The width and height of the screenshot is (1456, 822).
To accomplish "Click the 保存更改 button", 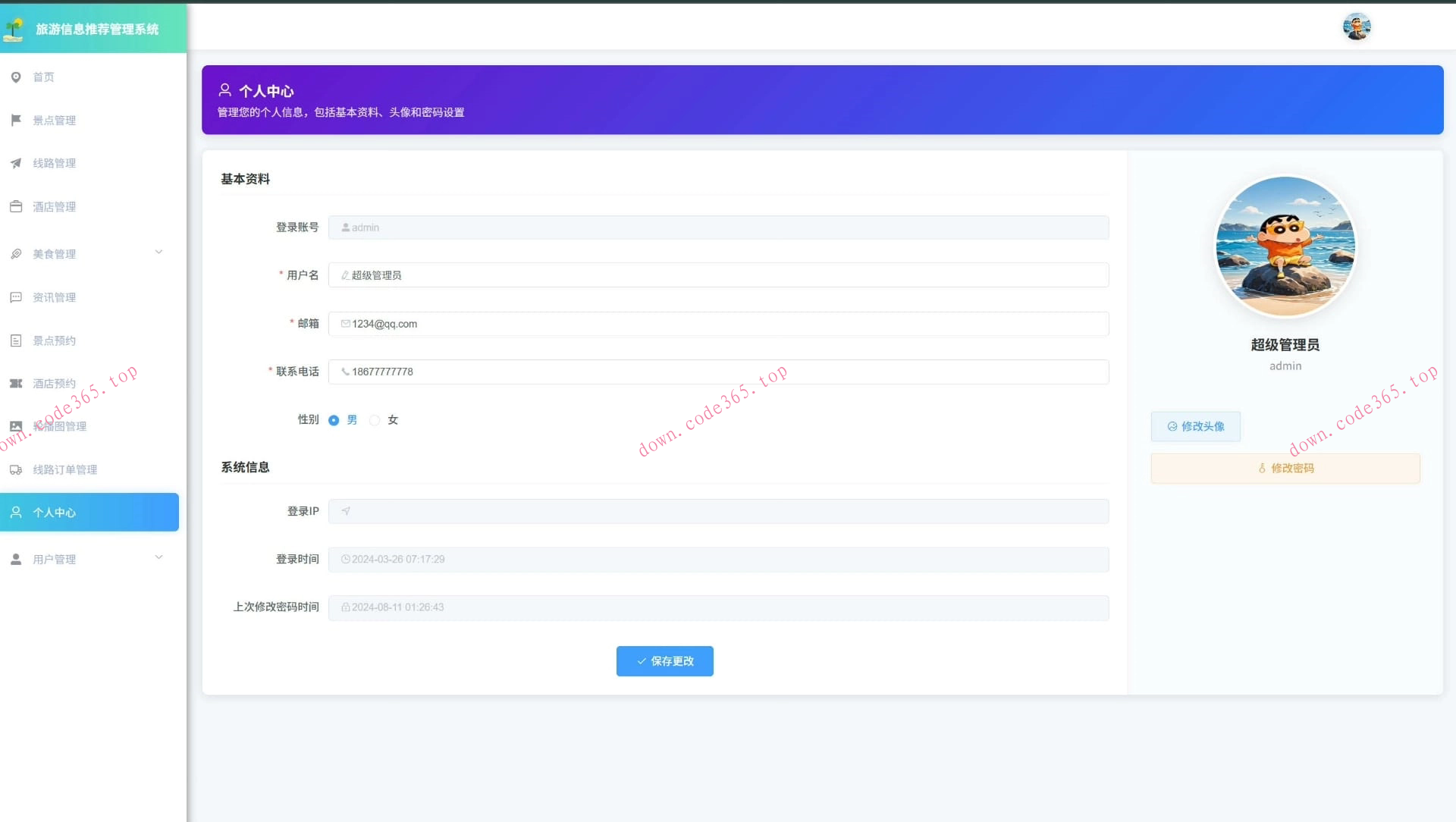I will click(664, 661).
